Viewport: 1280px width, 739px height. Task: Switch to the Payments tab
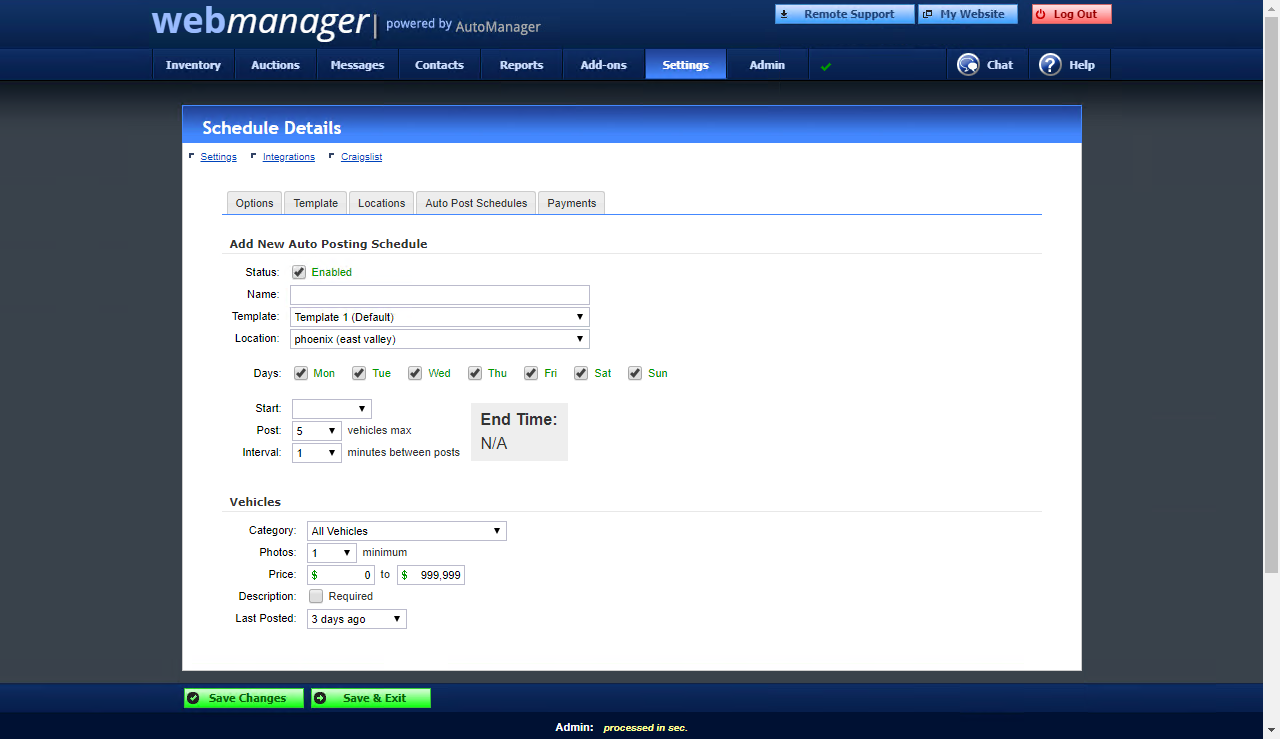pos(571,202)
